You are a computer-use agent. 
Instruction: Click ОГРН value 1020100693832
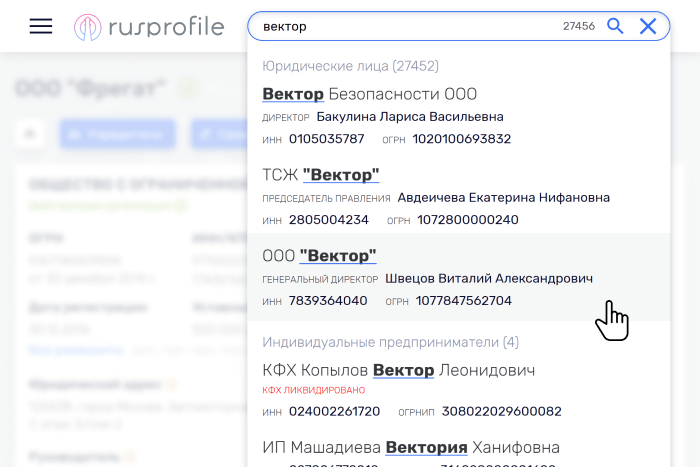coord(462,139)
